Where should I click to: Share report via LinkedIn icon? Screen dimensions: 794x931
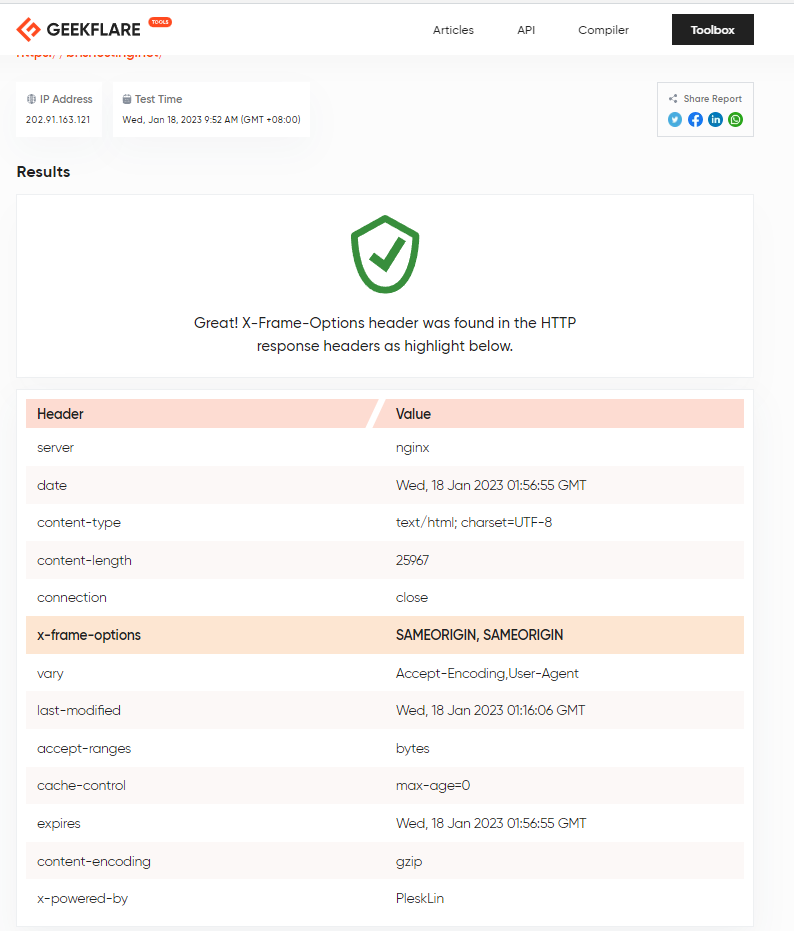click(x=715, y=119)
